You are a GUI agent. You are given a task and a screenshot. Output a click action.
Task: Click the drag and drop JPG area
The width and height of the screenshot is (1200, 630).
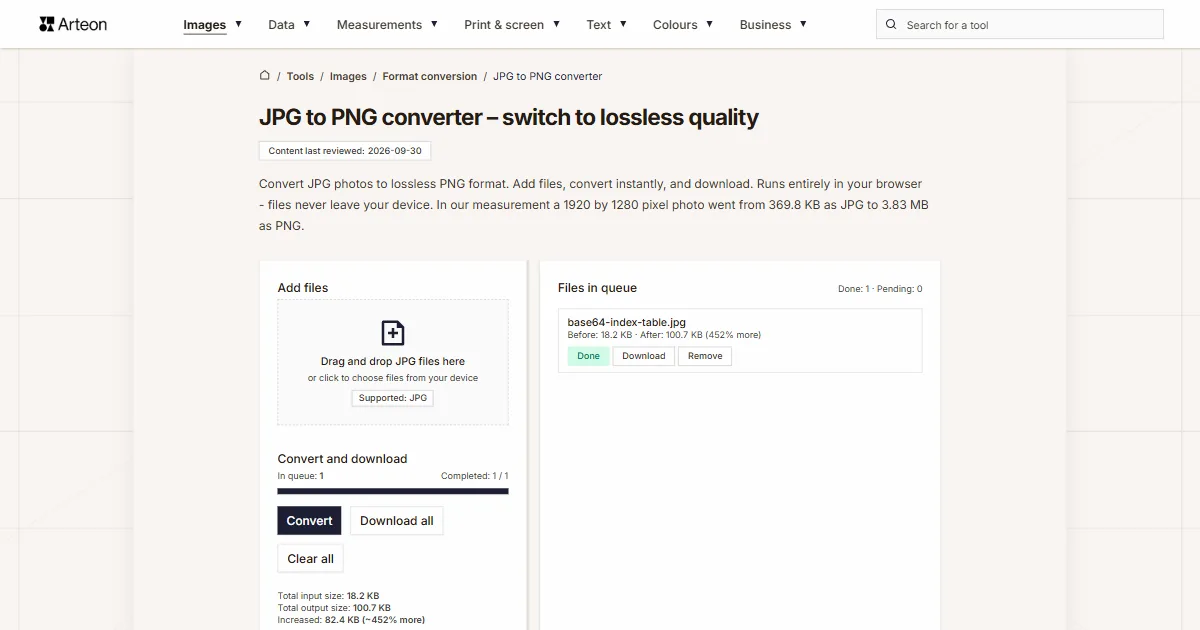[393, 362]
